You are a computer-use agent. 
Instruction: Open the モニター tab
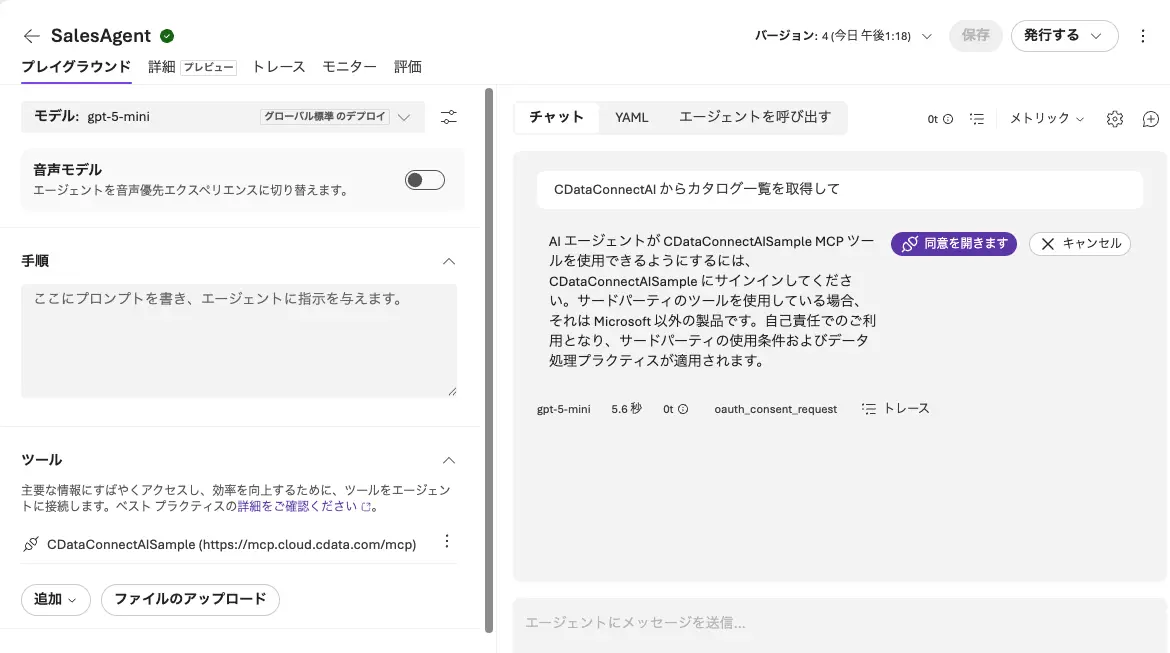tap(349, 66)
